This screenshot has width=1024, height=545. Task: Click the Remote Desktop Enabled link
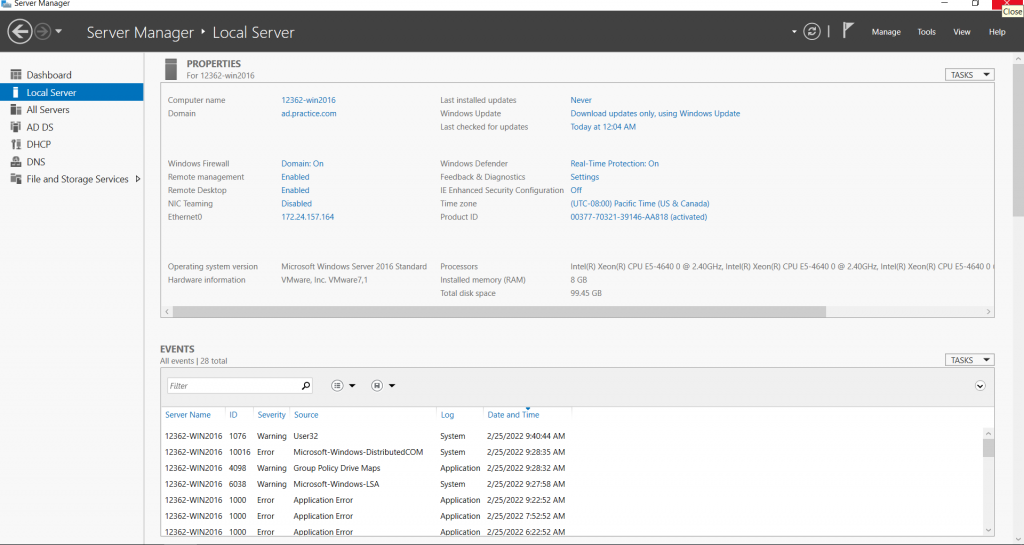coord(295,191)
